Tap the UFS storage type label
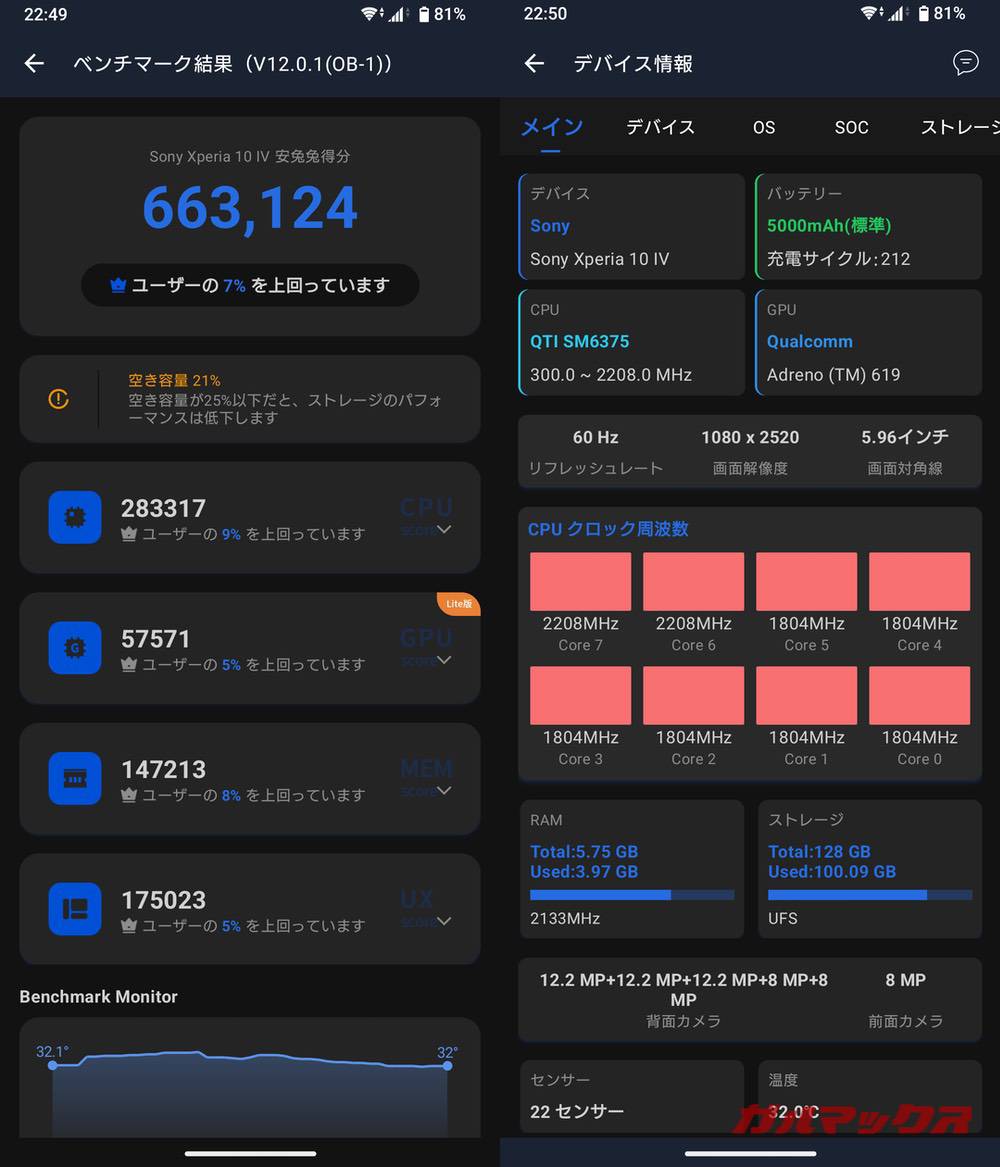Image resolution: width=1000 pixels, height=1167 pixels. [x=783, y=918]
